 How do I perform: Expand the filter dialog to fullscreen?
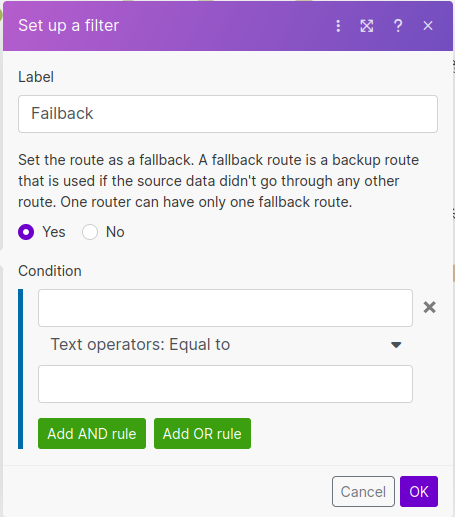coord(367,26)
